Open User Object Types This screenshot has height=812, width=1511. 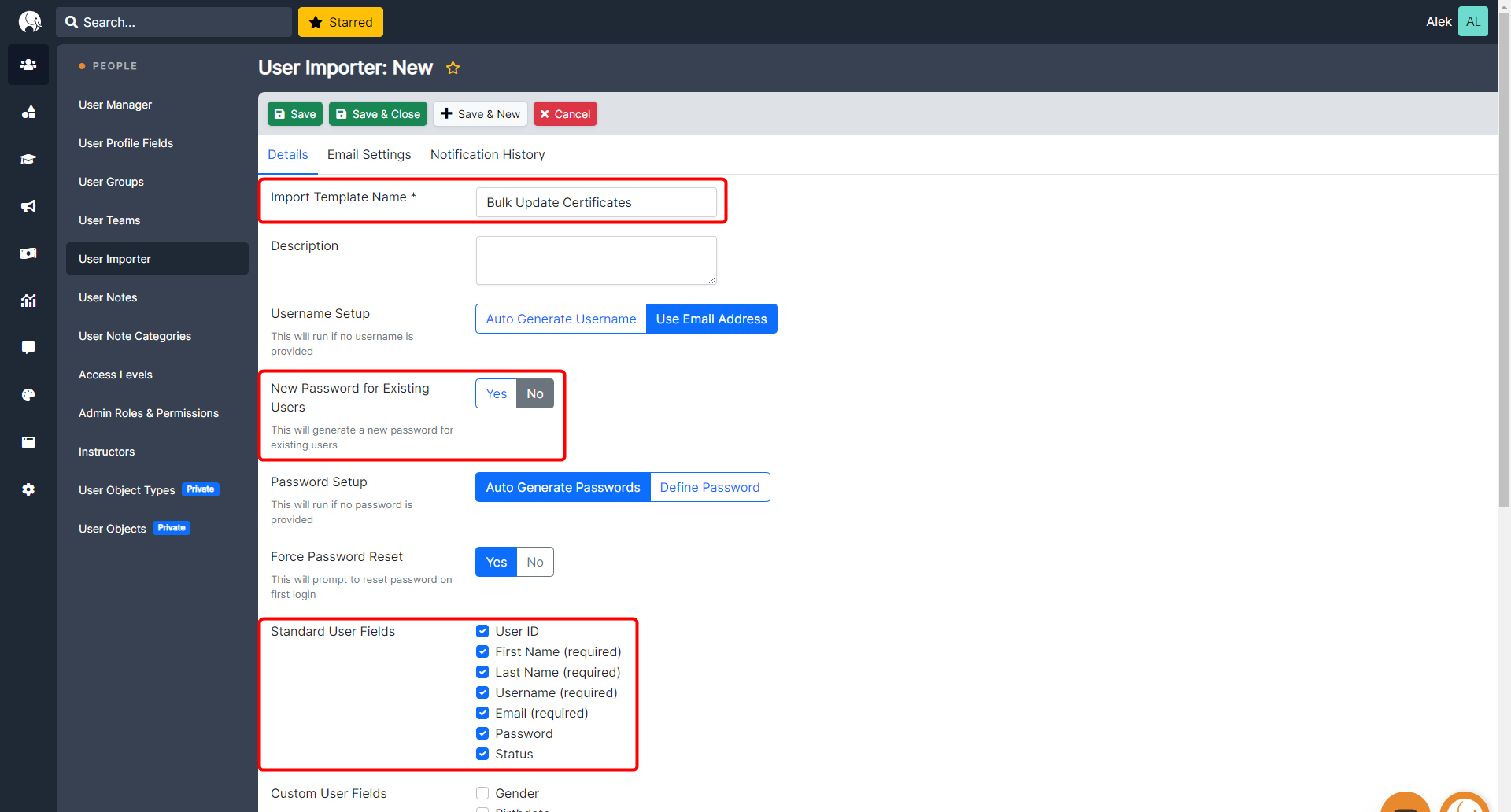[157, 490]
